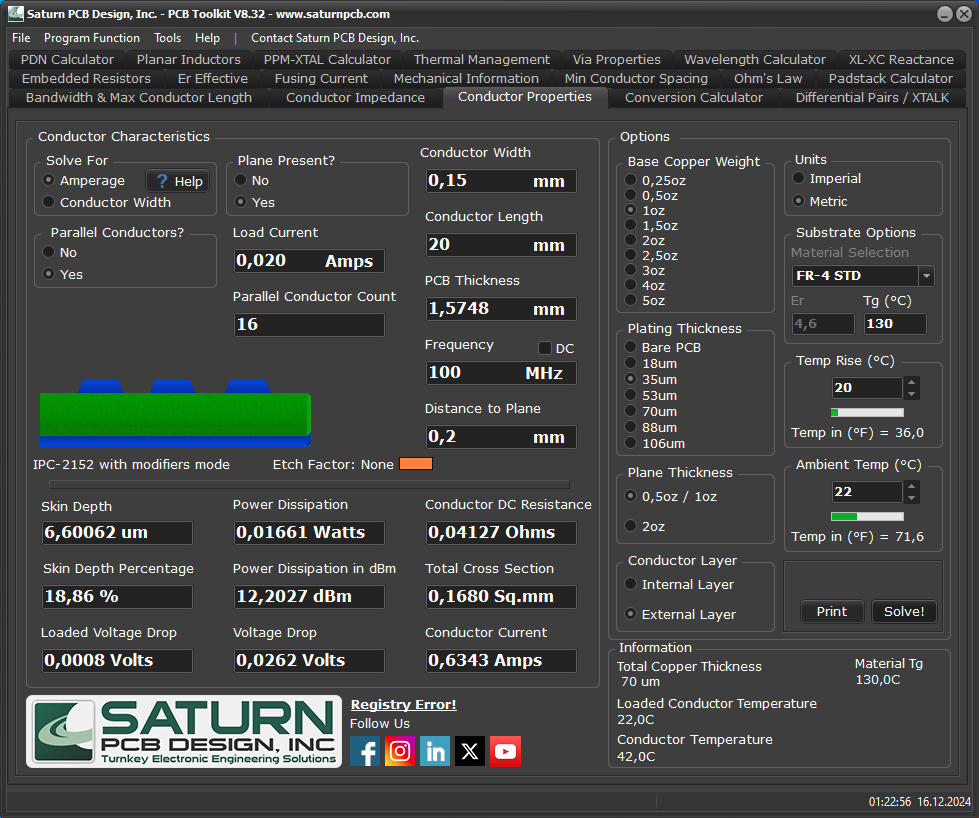Click the conductor cross-section diagram
This screenshot has height=818, width=979.
point(175,413)
